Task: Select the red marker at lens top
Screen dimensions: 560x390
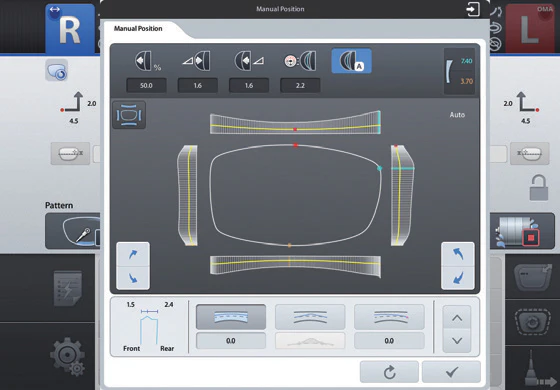Action: [x=295, y=145]
